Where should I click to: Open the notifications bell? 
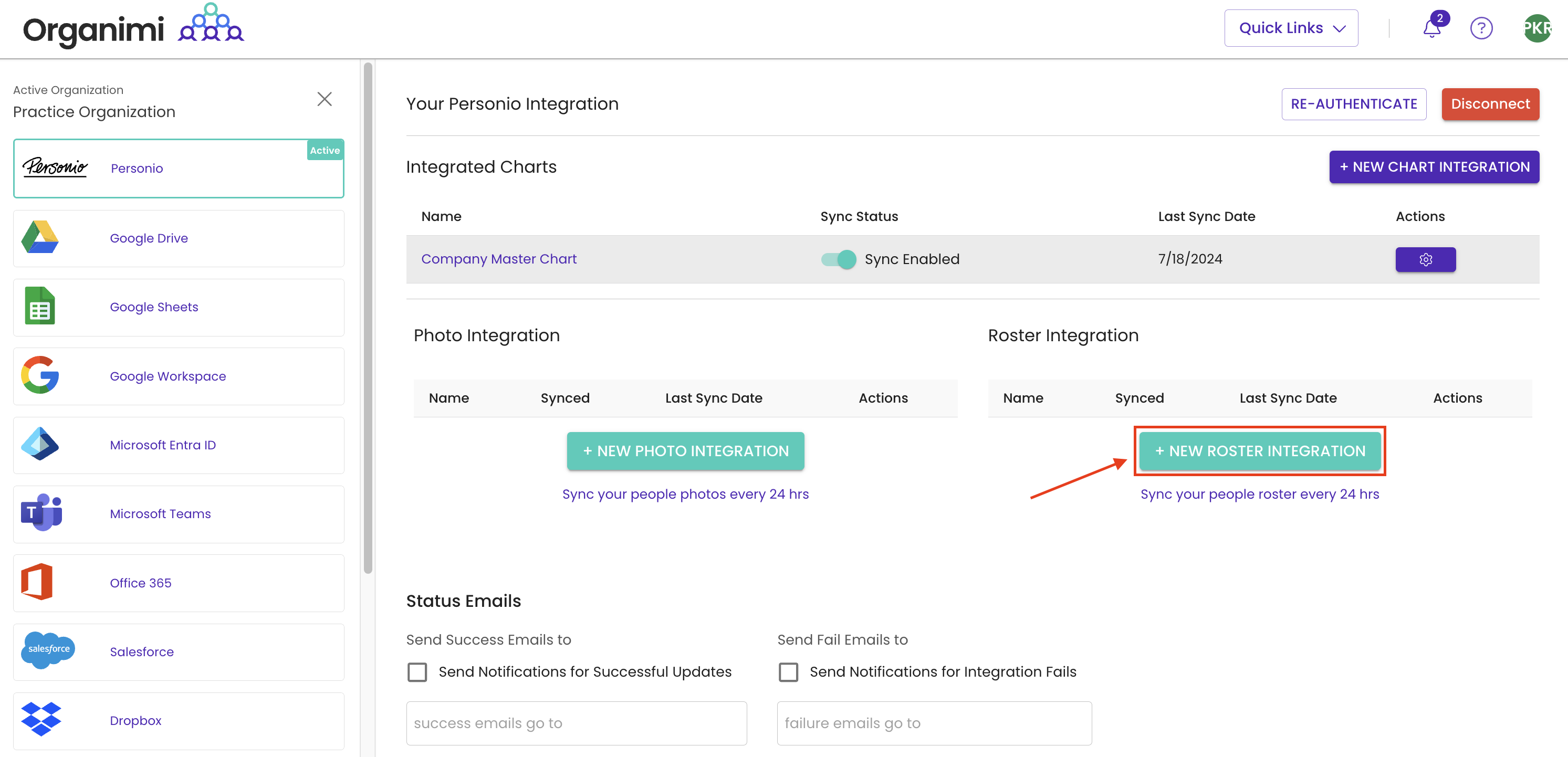tap(1431, 28)
